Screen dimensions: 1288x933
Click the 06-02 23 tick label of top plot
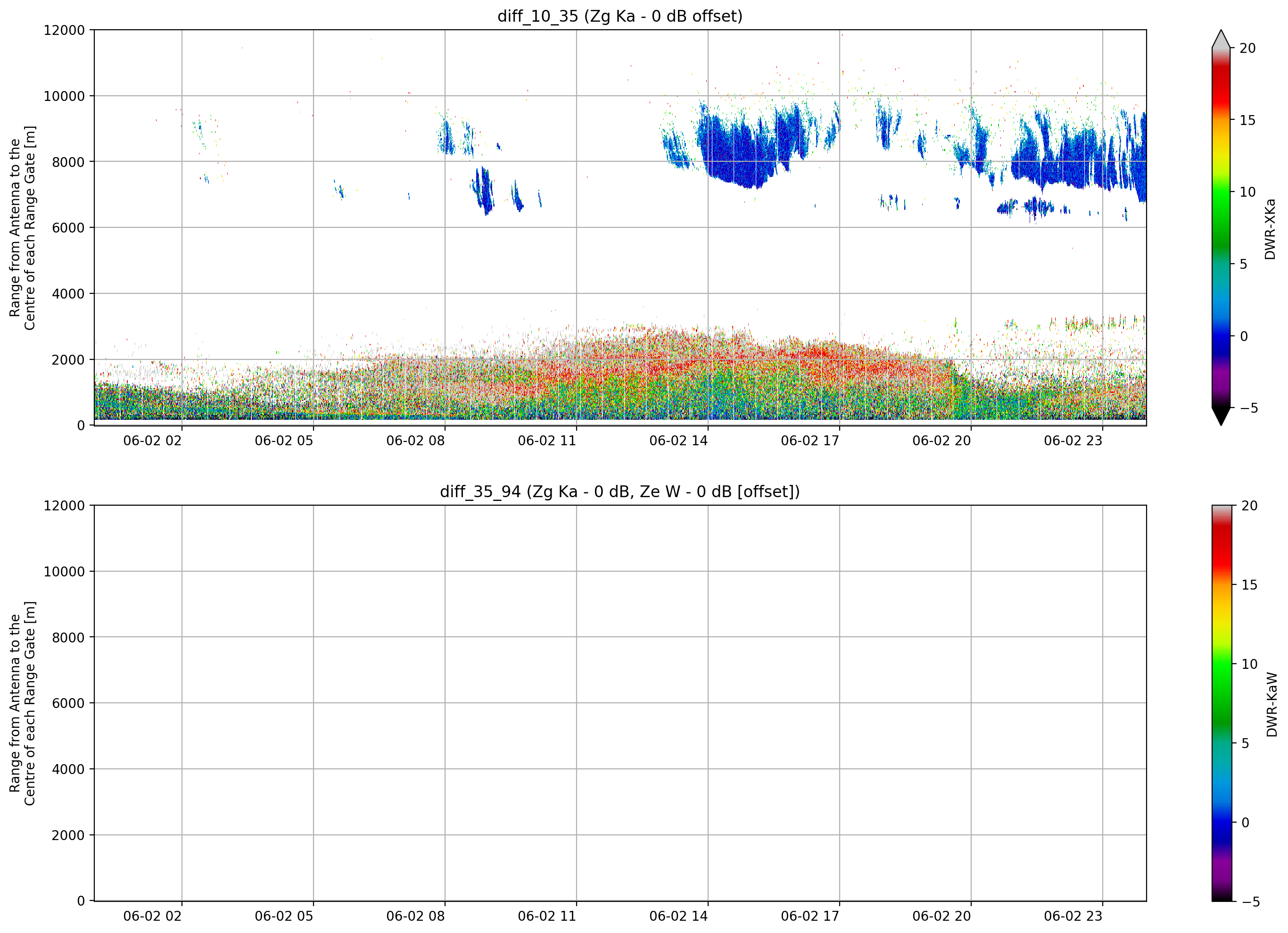1073,441
